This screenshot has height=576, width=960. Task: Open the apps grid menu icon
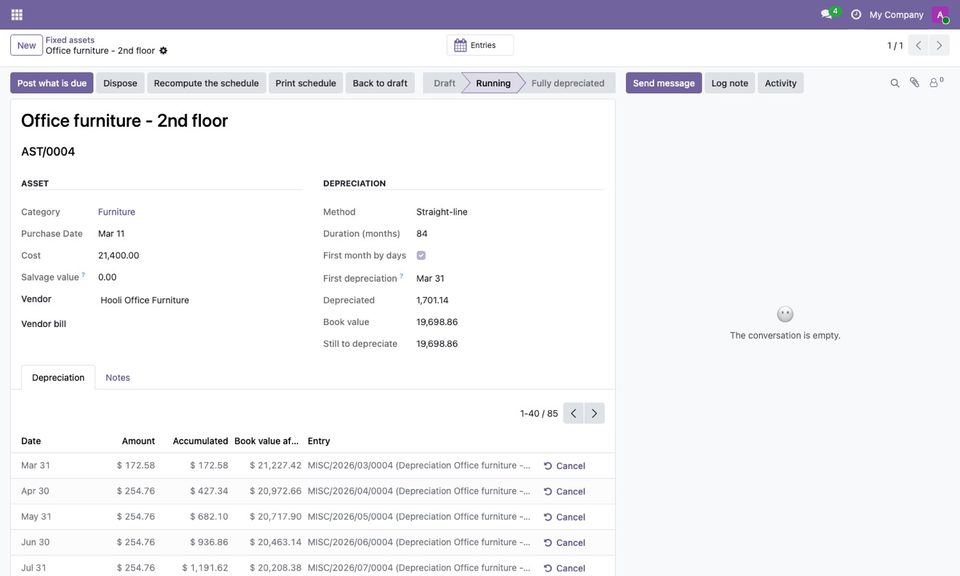[17, 14]
